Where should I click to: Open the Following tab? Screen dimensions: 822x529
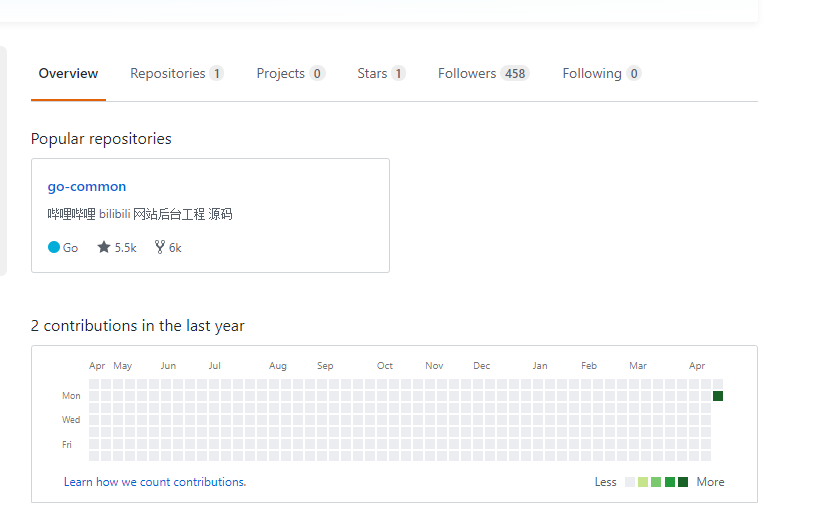tap(592, 73)
